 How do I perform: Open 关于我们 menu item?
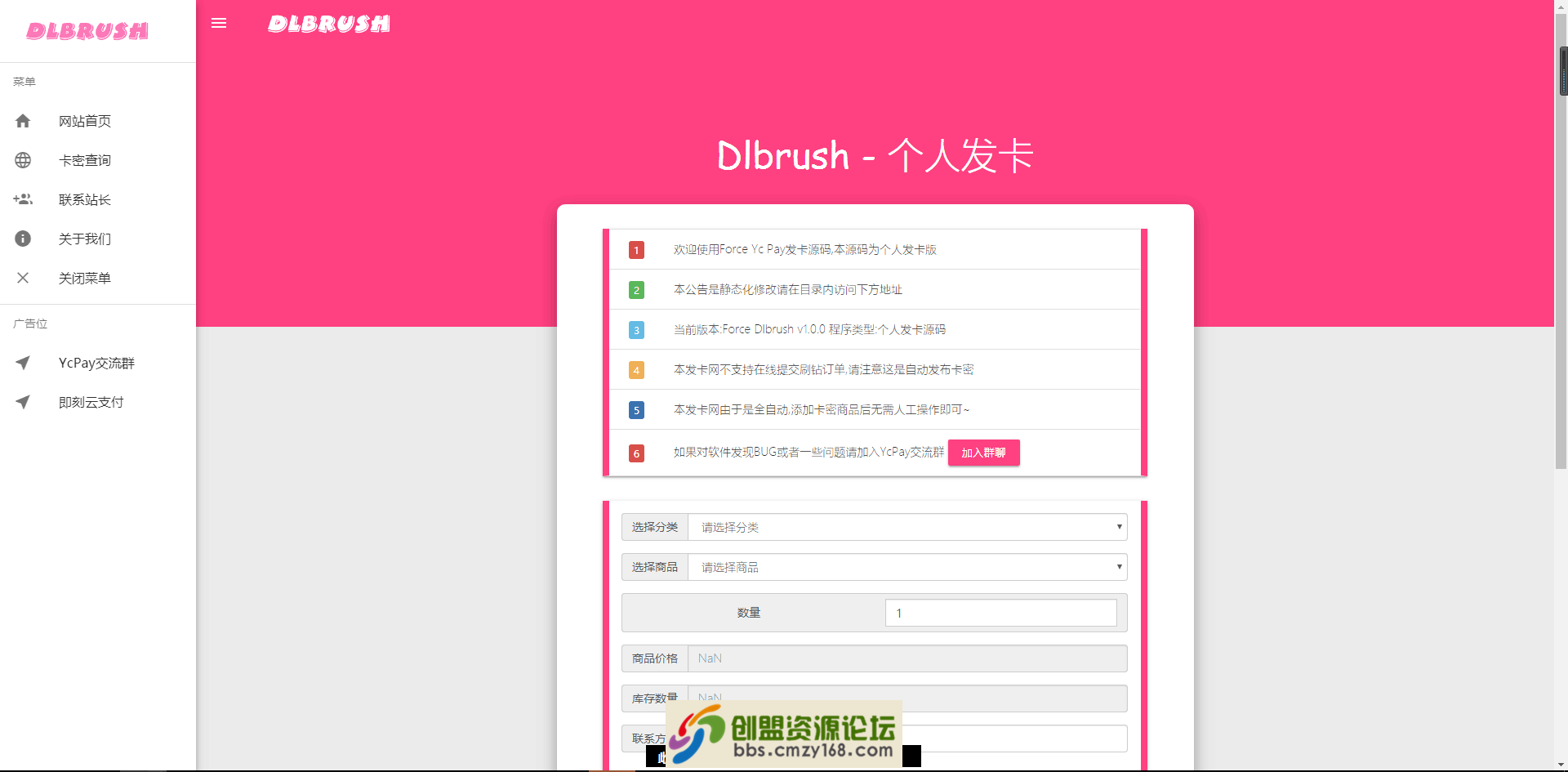pos(98,239)
